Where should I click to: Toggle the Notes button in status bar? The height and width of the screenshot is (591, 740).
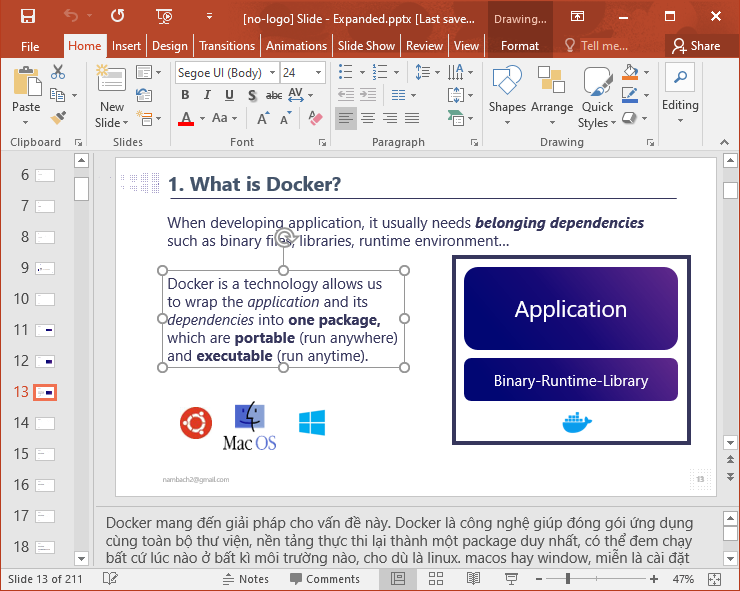(x=245, y=579)
